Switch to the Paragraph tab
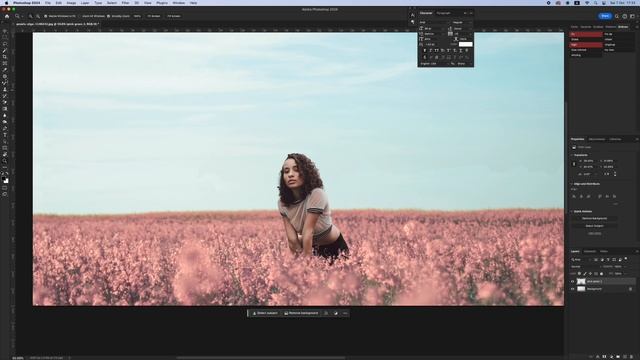 [443, 13]
